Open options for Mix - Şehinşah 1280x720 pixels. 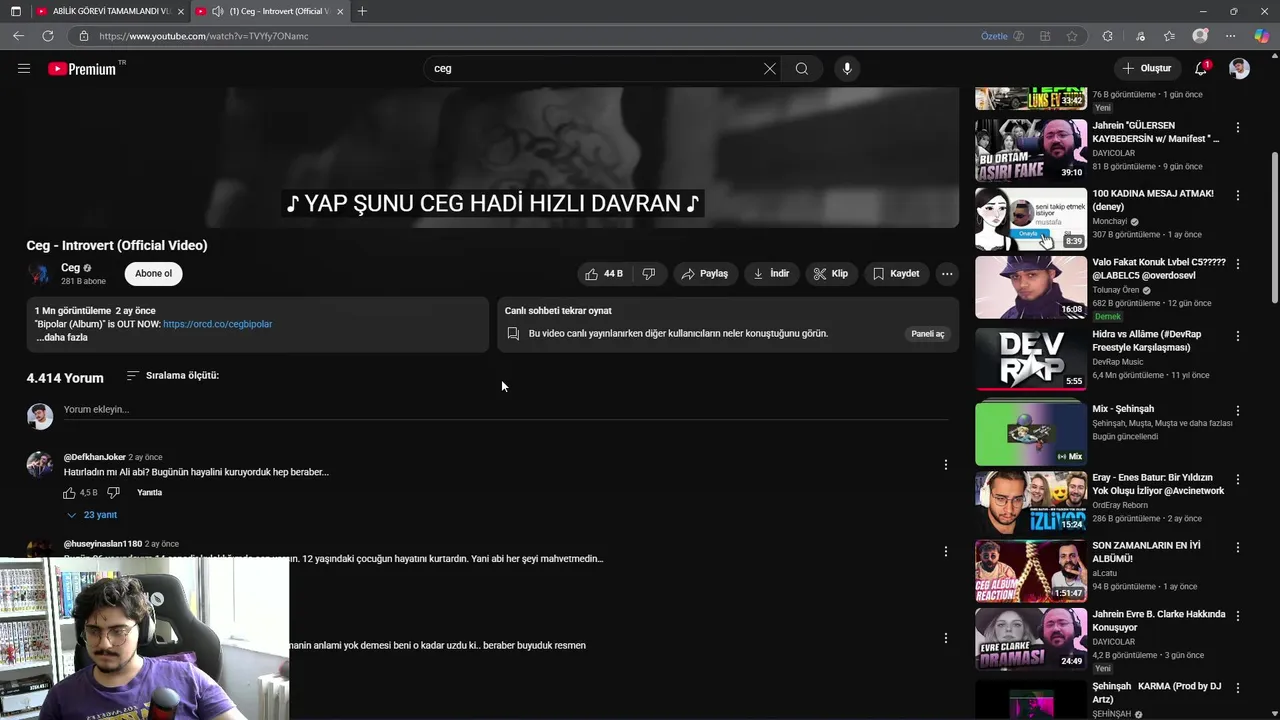click(x=1238, y=410)
